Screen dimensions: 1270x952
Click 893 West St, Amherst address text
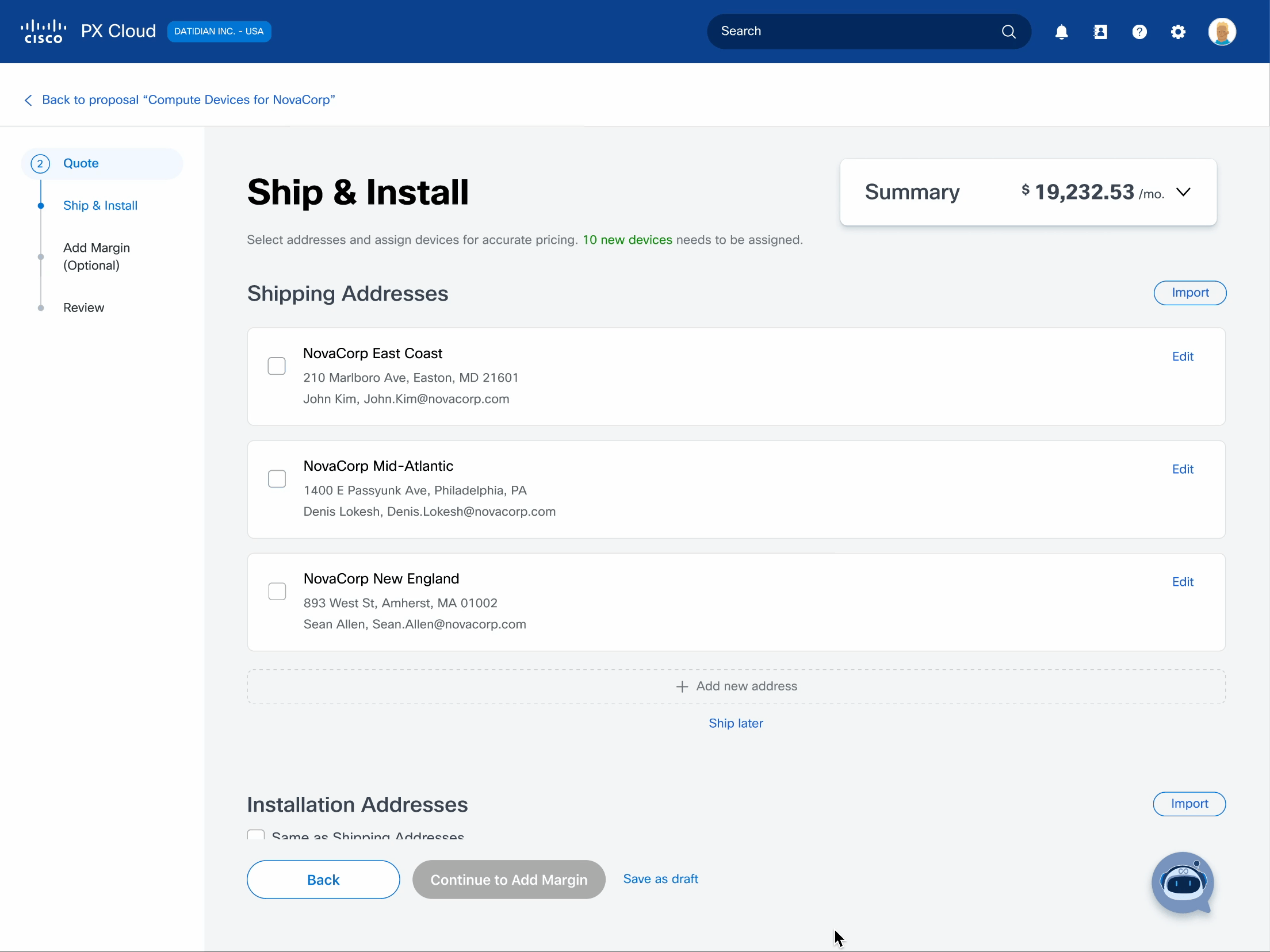(x=400, y=604)
